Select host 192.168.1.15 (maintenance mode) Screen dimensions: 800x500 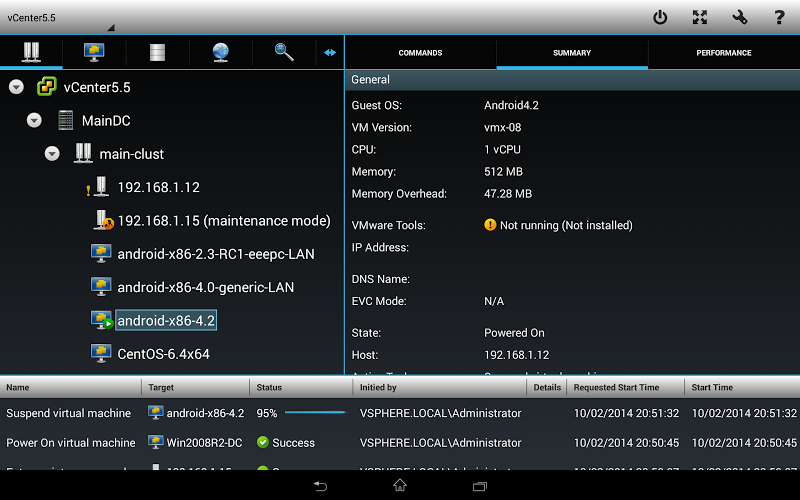224,220
